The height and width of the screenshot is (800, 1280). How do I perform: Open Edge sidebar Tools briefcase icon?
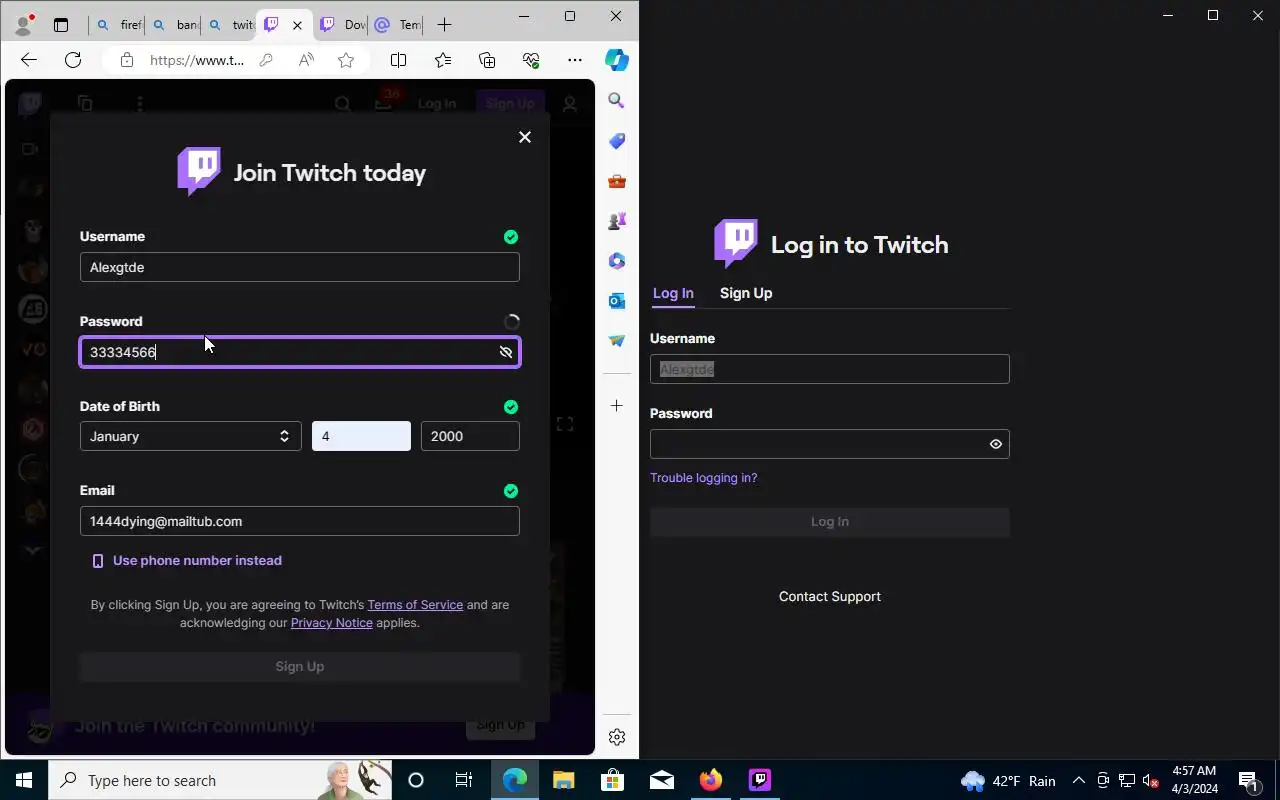click(x=617, y=181)
